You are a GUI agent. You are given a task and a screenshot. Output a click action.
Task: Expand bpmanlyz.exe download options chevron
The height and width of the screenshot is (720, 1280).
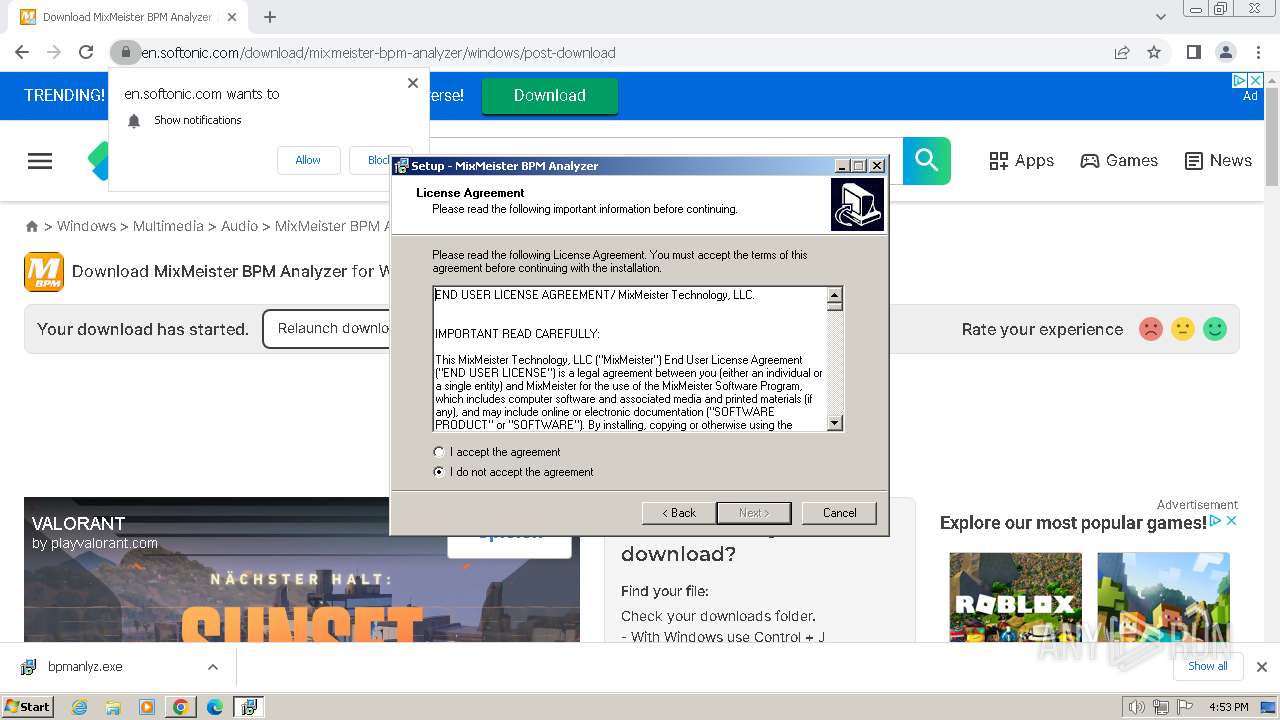212,667
